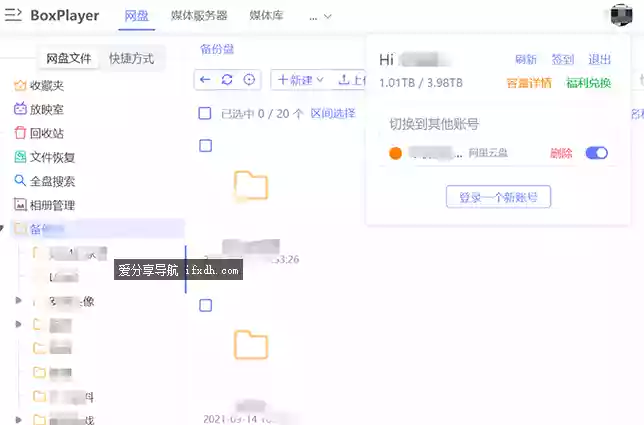
Task: Select the 网盘文件 tab
Action: [x=69, y=58]
